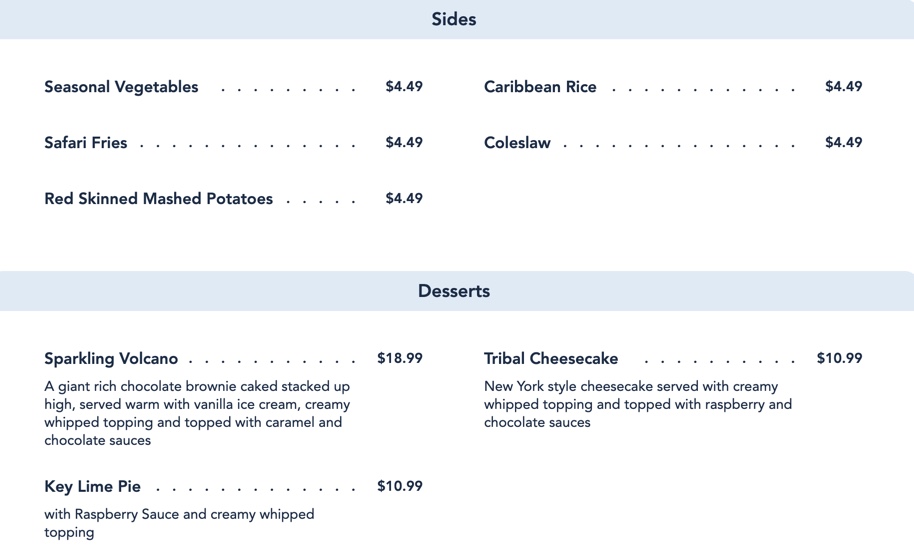
Task: Click the Sparkling Volcano brownie description
Action: coord(197,413)
